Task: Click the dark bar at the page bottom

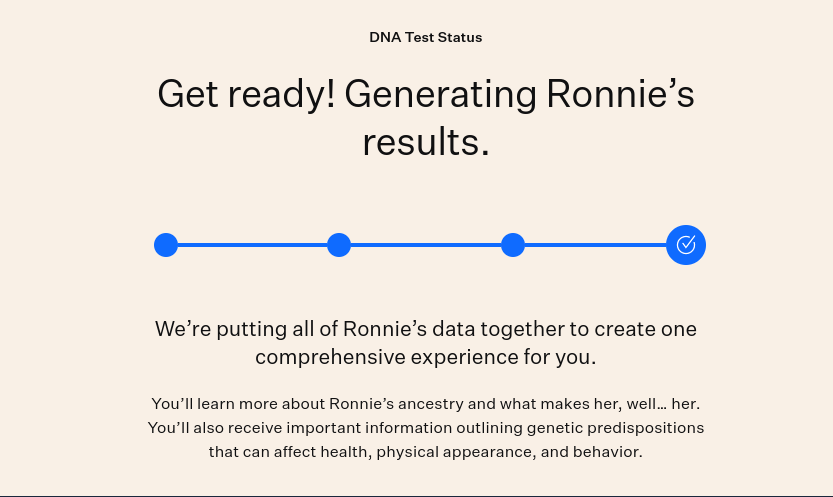Action: [x=416, y=496]
